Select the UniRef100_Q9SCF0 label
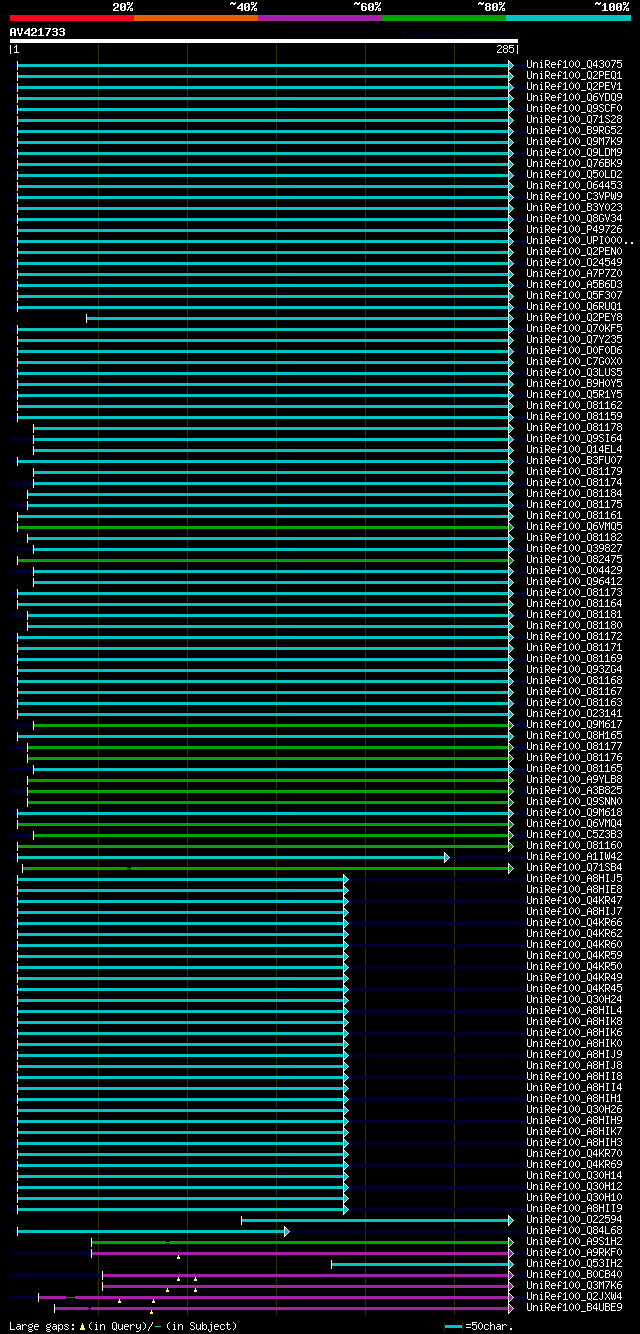 click(x=574, y=108)
